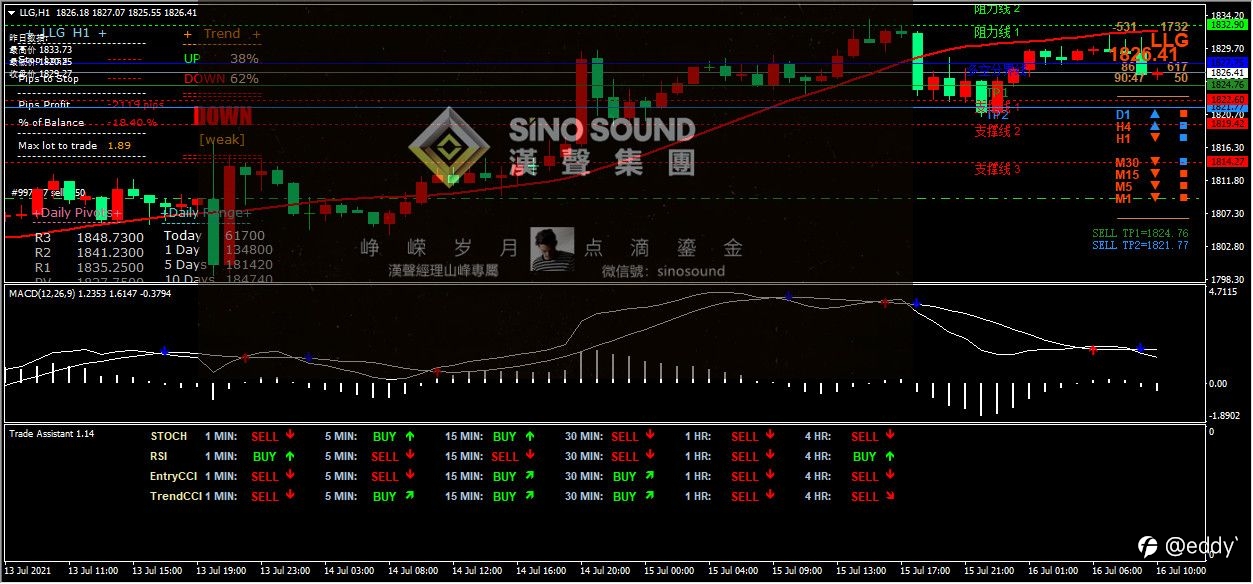
Task: Click the 5 Days range value 181420
Action: [x=248, y=265]
